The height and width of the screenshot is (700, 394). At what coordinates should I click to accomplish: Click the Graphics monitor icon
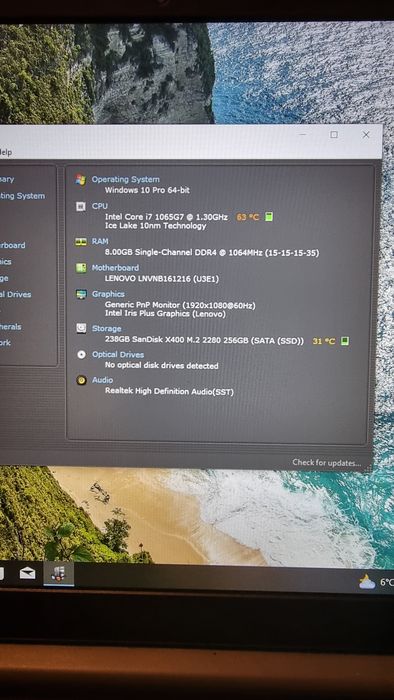(x=81, y=294)
